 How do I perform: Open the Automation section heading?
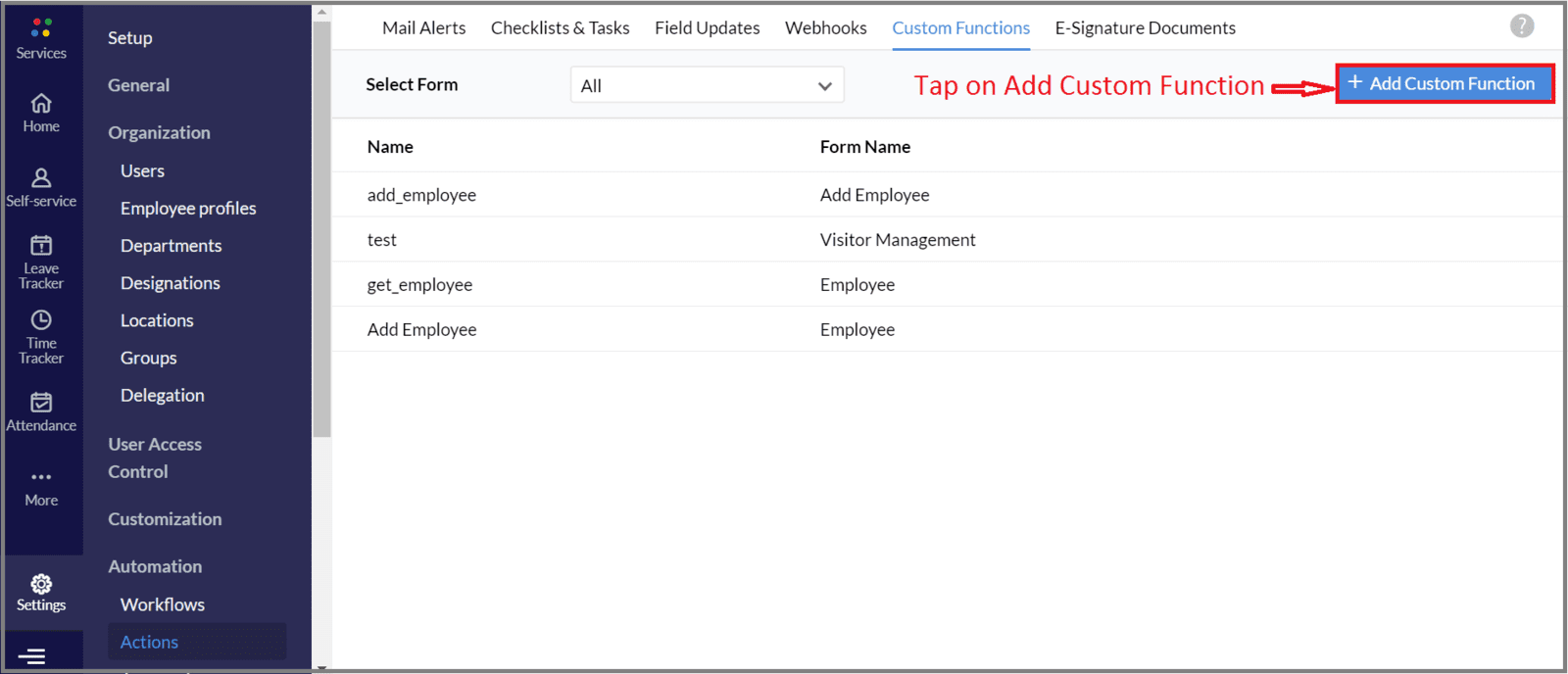[155, 566]
